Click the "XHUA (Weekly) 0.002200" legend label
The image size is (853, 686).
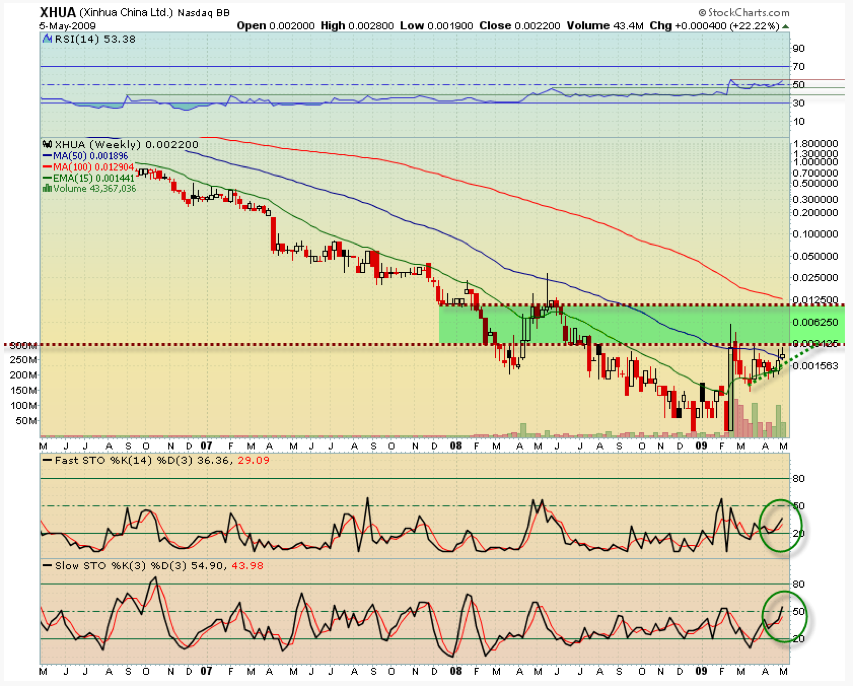tap(126, 145)
